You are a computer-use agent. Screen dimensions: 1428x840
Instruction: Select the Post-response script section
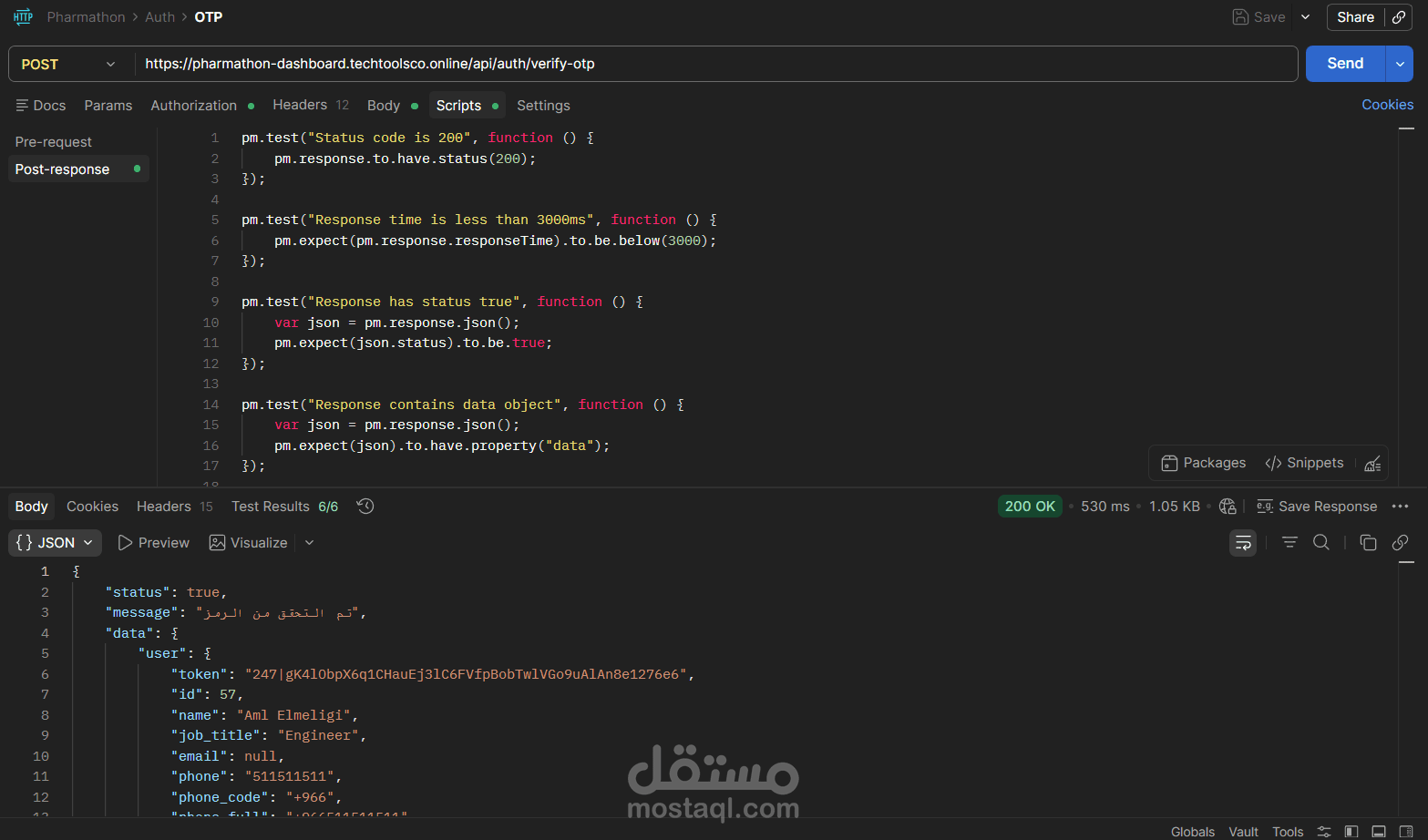[x=78, y=169]
